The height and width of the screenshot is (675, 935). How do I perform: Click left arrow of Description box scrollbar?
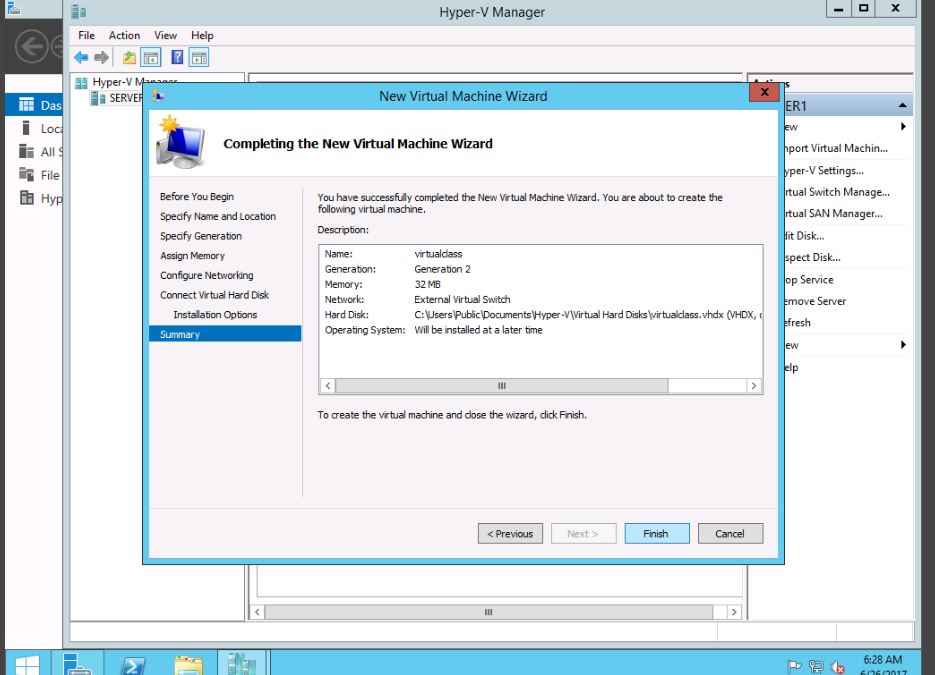[327, 386]
